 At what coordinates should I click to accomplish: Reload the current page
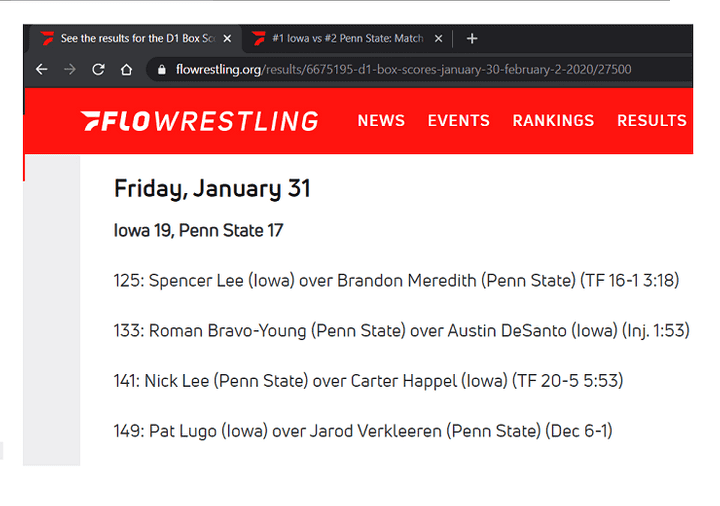coord(98,70)
